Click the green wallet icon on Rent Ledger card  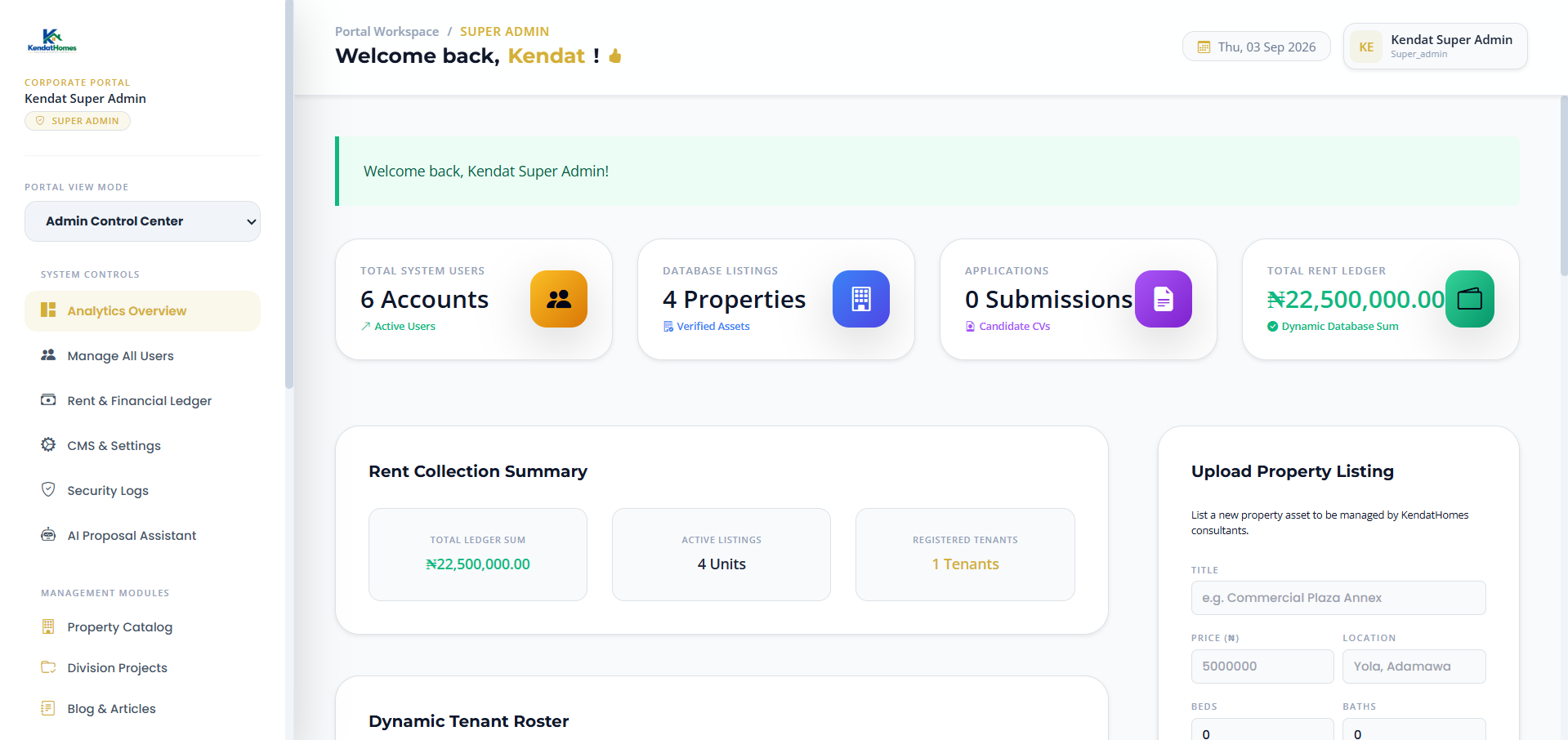point(1470,299)
